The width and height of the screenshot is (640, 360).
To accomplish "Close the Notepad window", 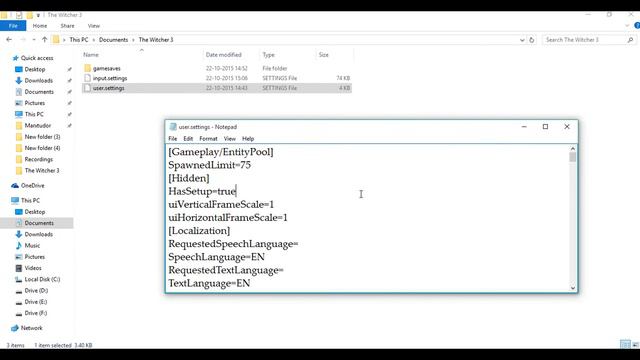I will point(567,127).
